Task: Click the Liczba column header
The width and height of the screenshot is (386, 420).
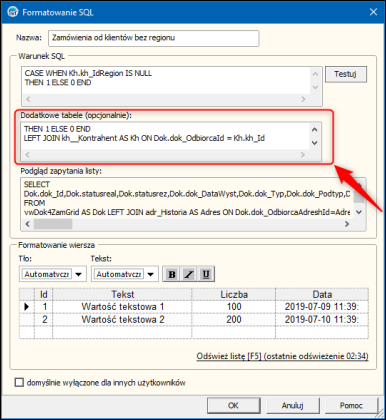Action: [x=234, y=295]
